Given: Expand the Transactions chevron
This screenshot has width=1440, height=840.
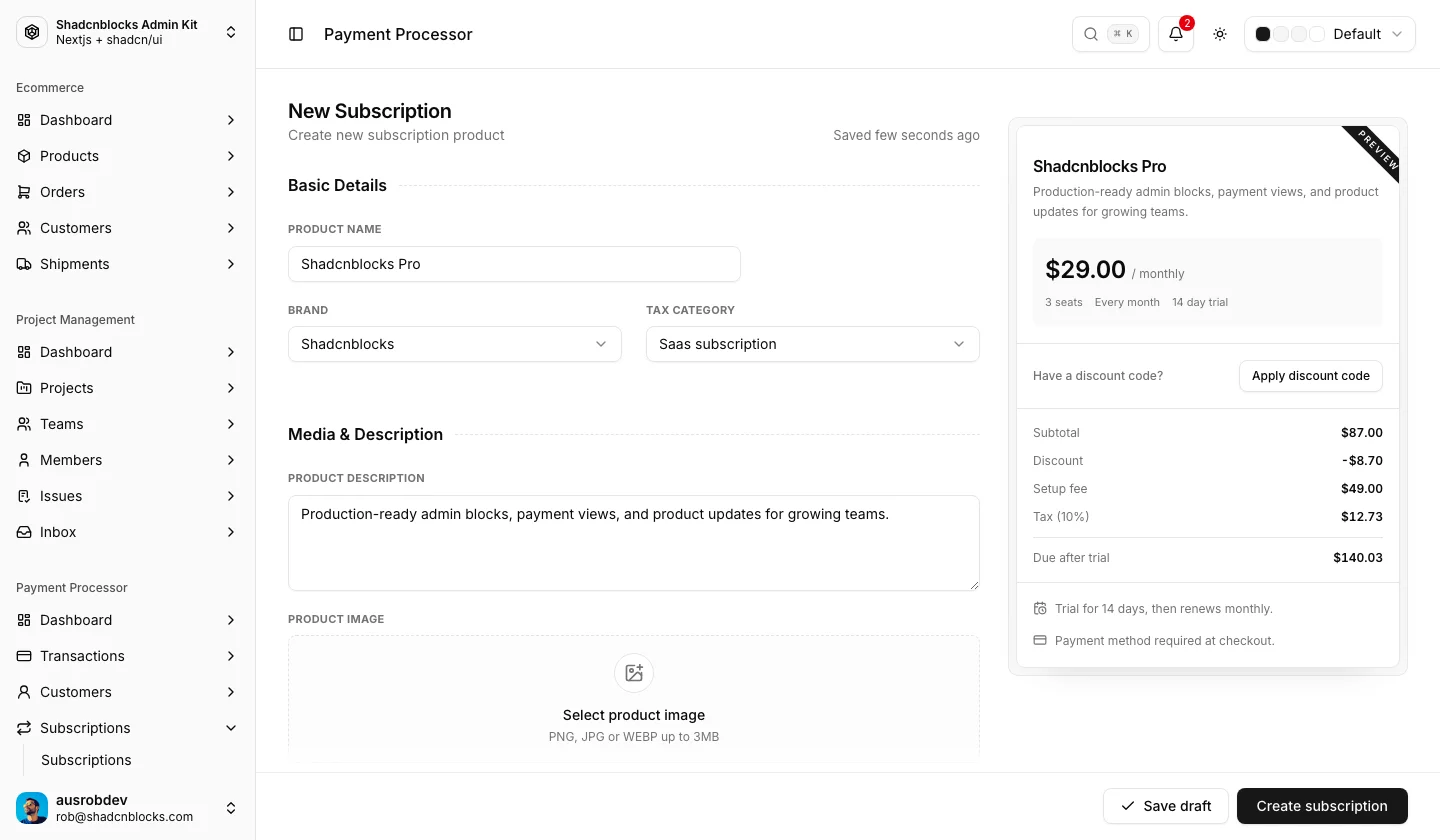Looking at the screenshot, I should point(231,656).
